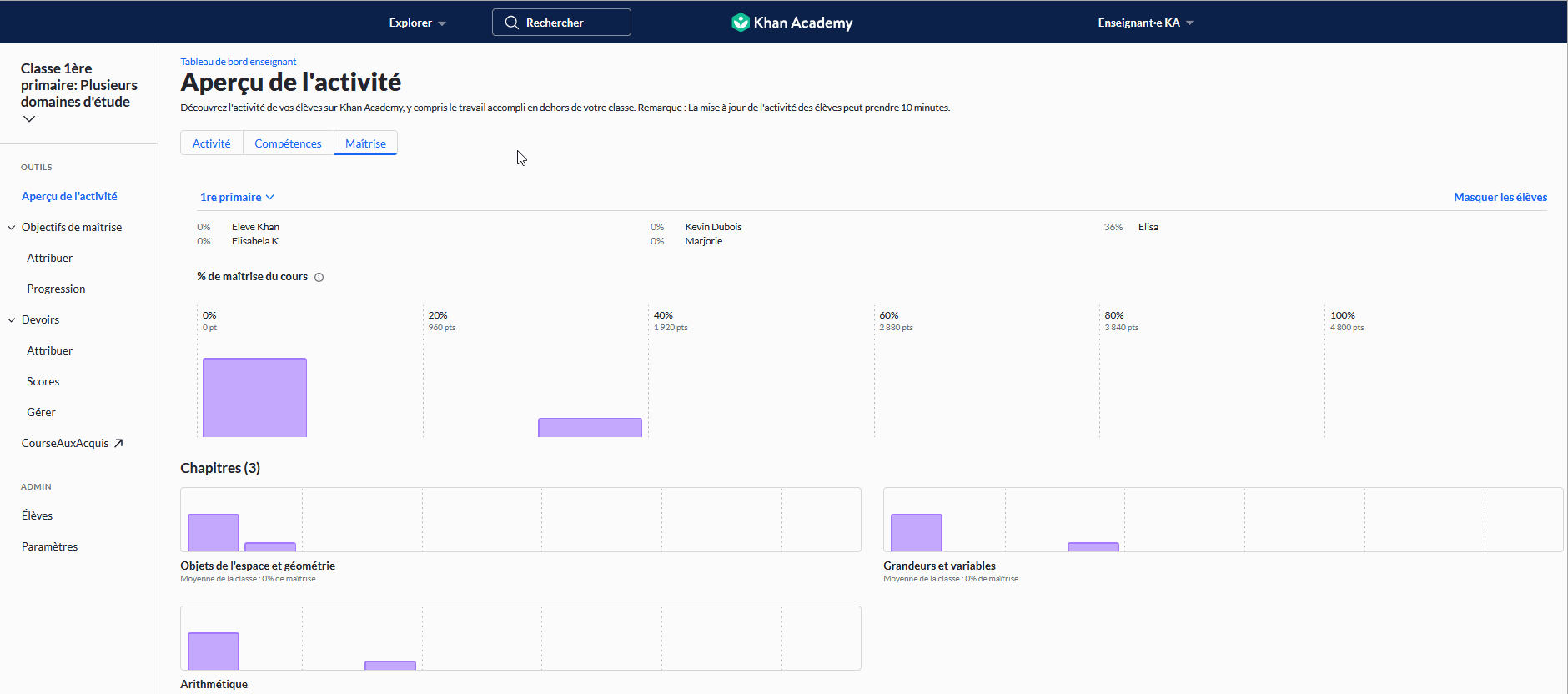The height and width of the screenshot is (694, 1568).
Task: Click Masquer les élèves link
Action: 1500,197
